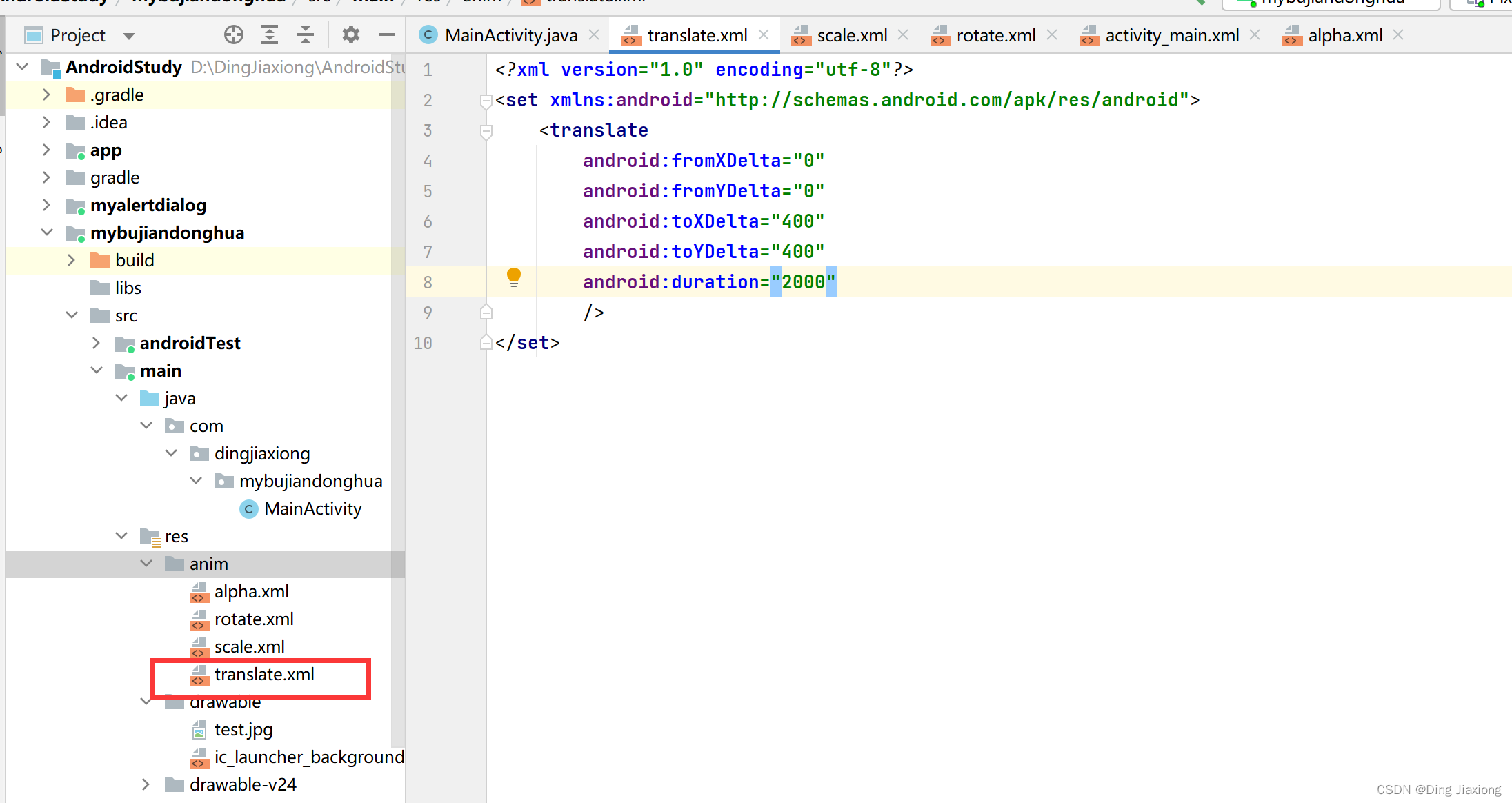
Task: Click the intention lightbulb on line 8
Action: (514, 277)
